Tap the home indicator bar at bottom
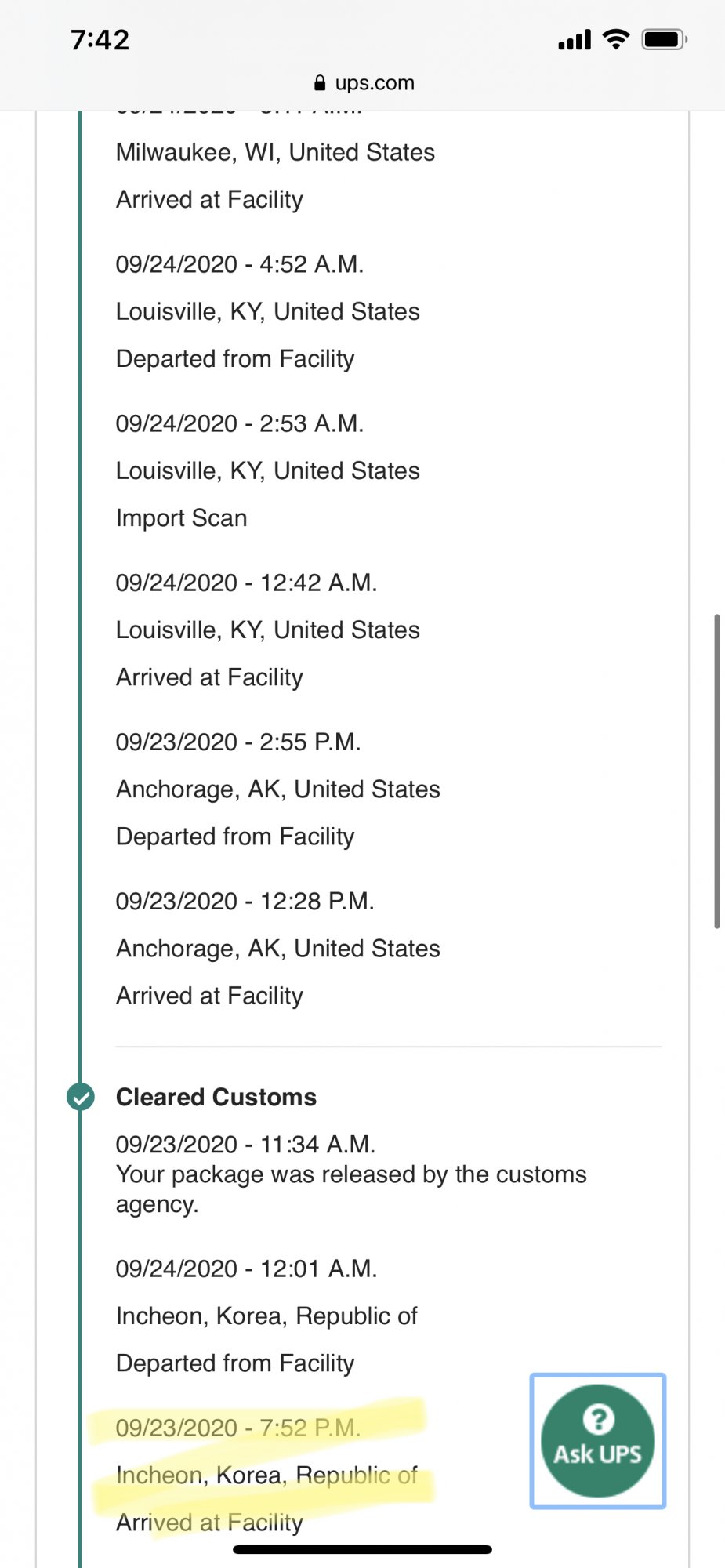Image resolution: width=725 pixels, height=1568 pixels. click(x=362, y=1549)
